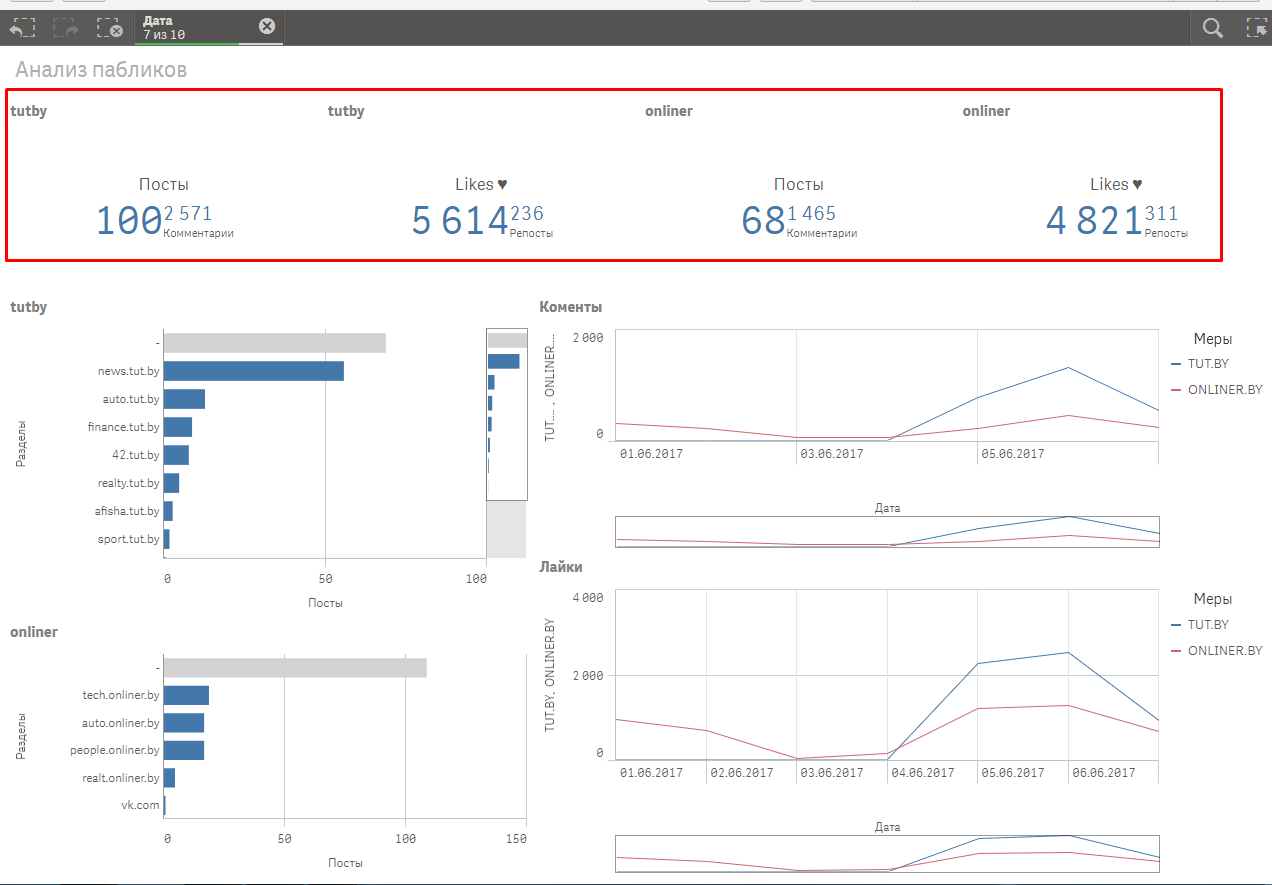Clear all selections with toolbar icon
Screen dimensions: 1272x885
pyautogui.click(x=109, y=29)
